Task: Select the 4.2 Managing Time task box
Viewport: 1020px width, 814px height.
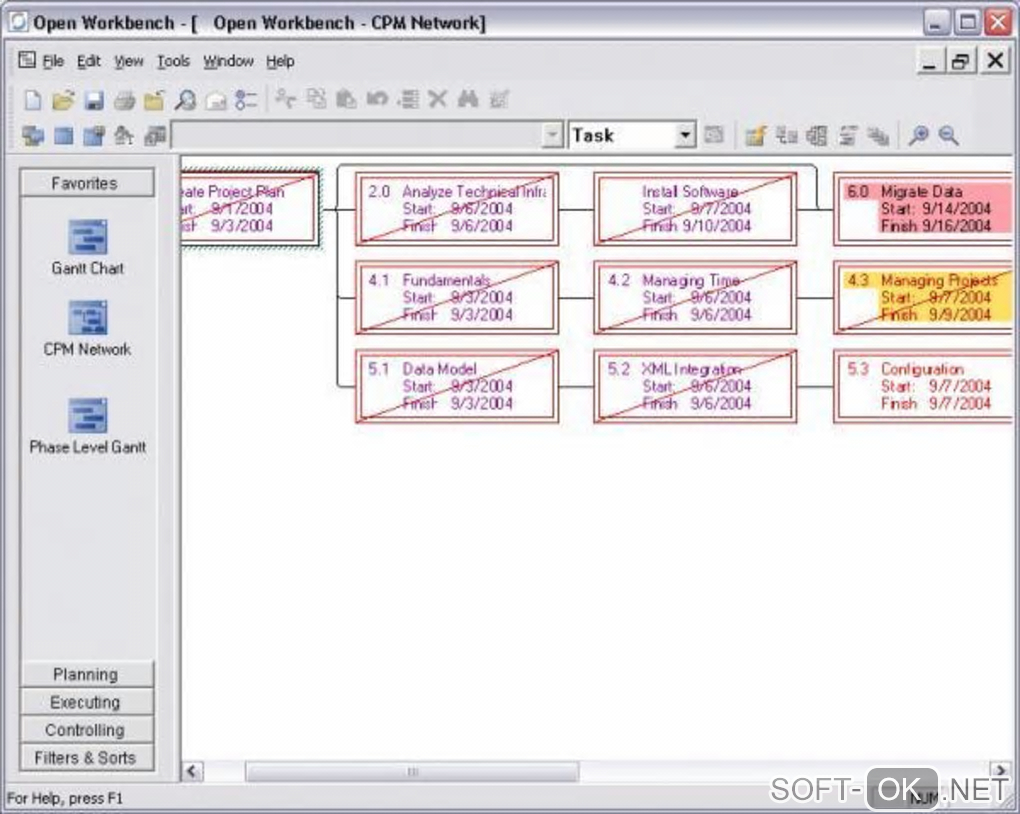Action: click(x=695, y=297)
